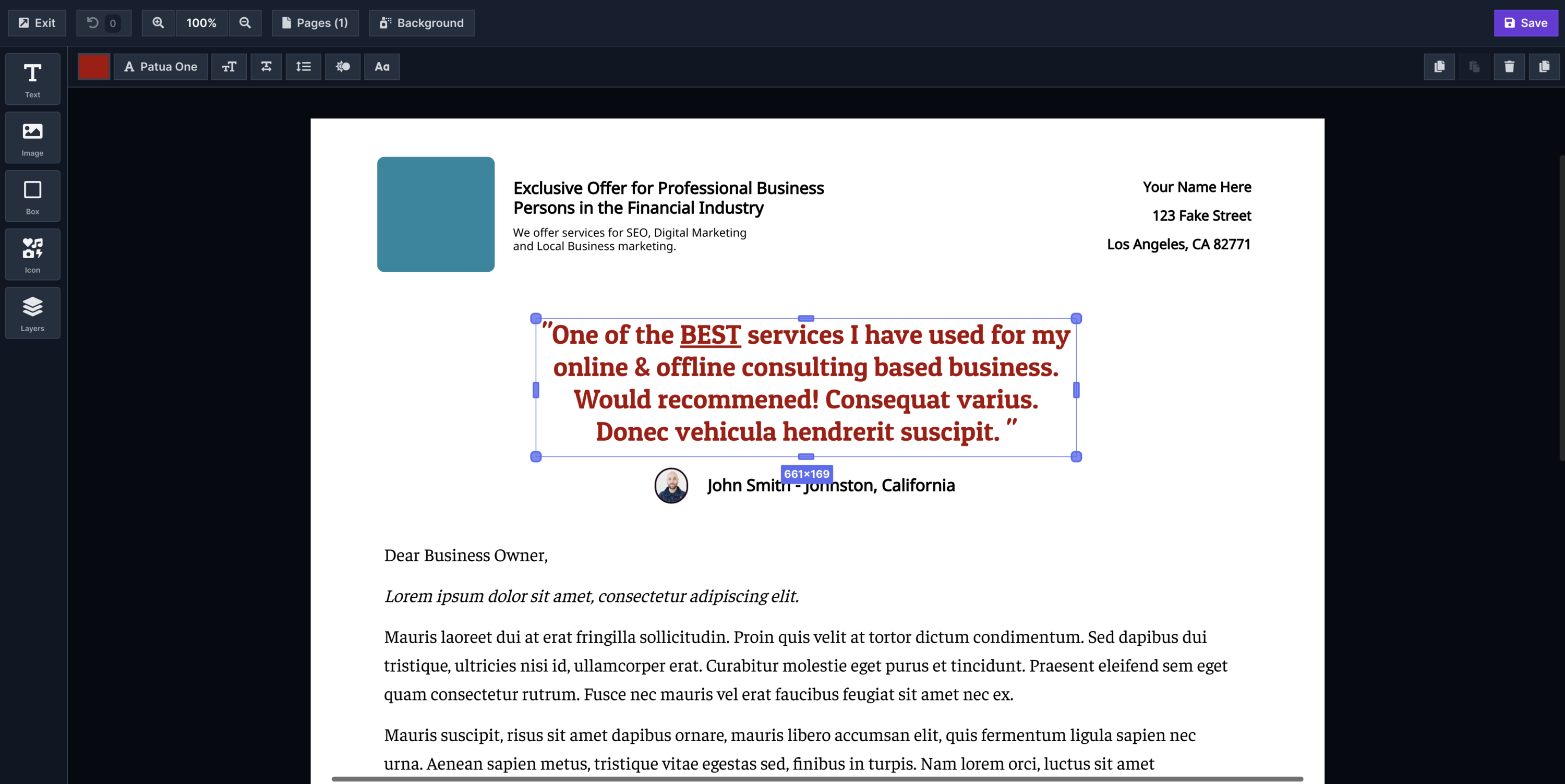
Task: Click "Los Angeles, CA 82771" text
Action: (x=1178, y=244)
